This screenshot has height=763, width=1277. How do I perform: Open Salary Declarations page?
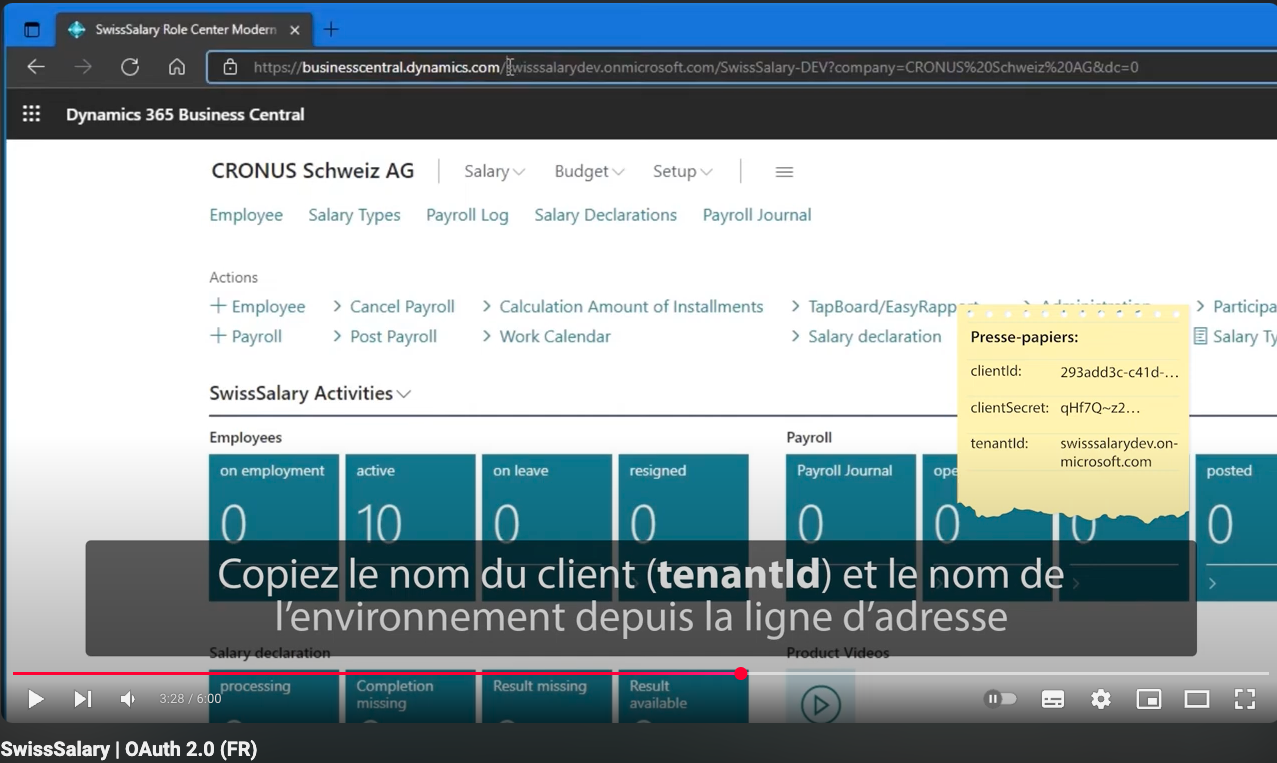coord(605,215)
